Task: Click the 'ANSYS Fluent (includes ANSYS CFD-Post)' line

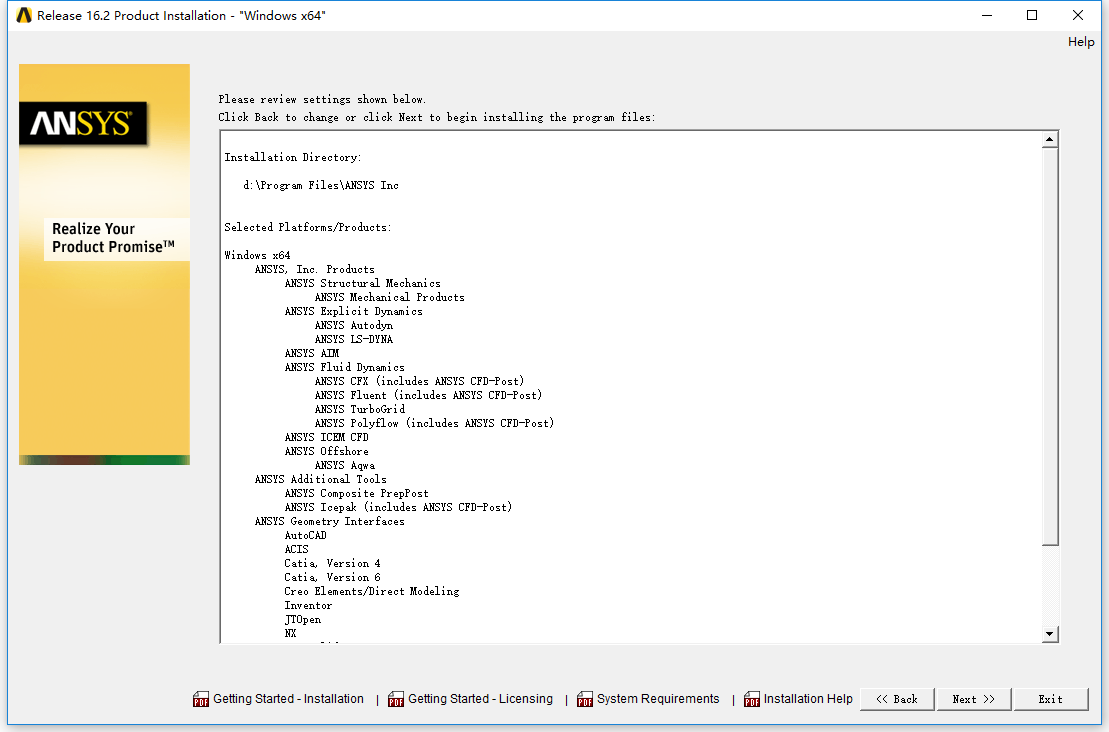Action: pyautogui.click(x=429, y=395)
